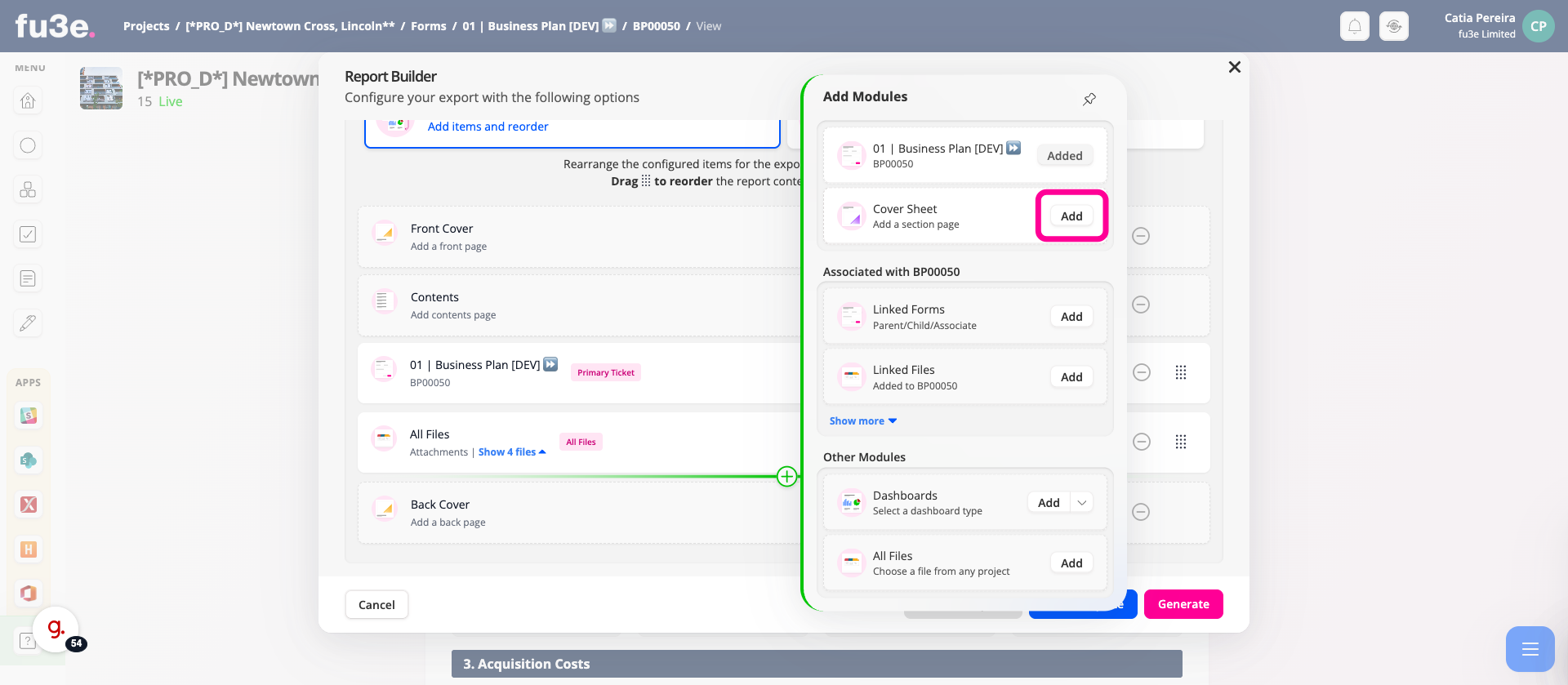
Task: Open Newtown Cross, Lincoln breadcrumb
Action: [290, 26]
